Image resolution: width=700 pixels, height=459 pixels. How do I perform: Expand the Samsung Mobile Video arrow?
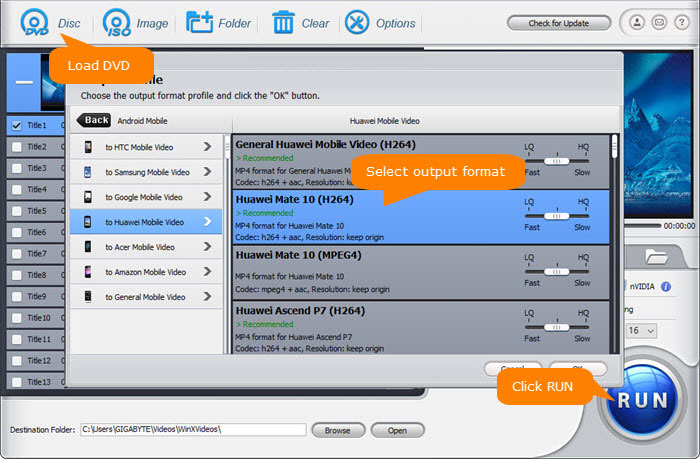pyautogui.click(x=207, y=171)
